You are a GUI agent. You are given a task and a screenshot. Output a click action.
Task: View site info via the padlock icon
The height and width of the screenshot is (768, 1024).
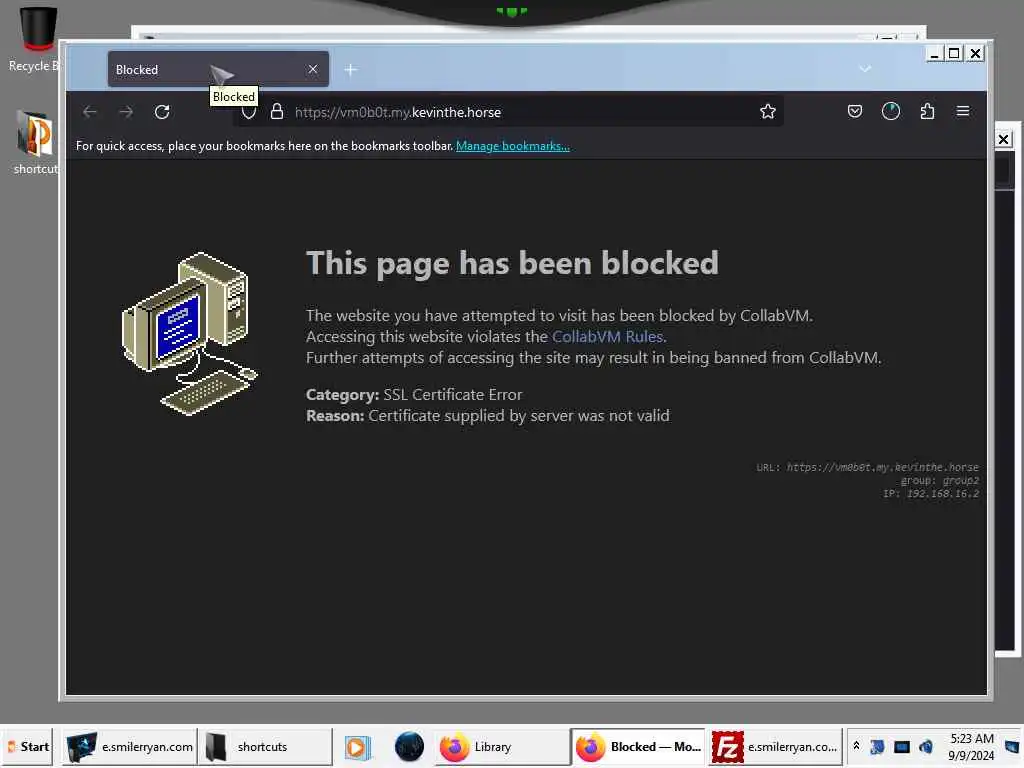click(277, 112)
